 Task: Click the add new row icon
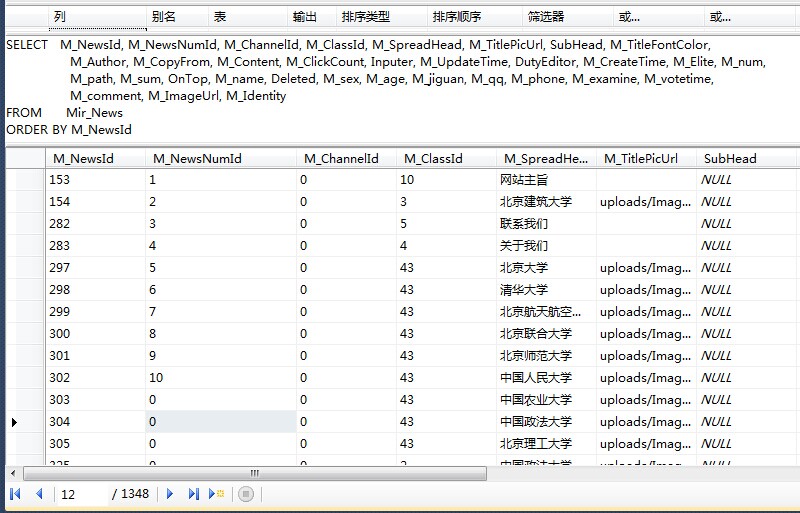[217, 494]
